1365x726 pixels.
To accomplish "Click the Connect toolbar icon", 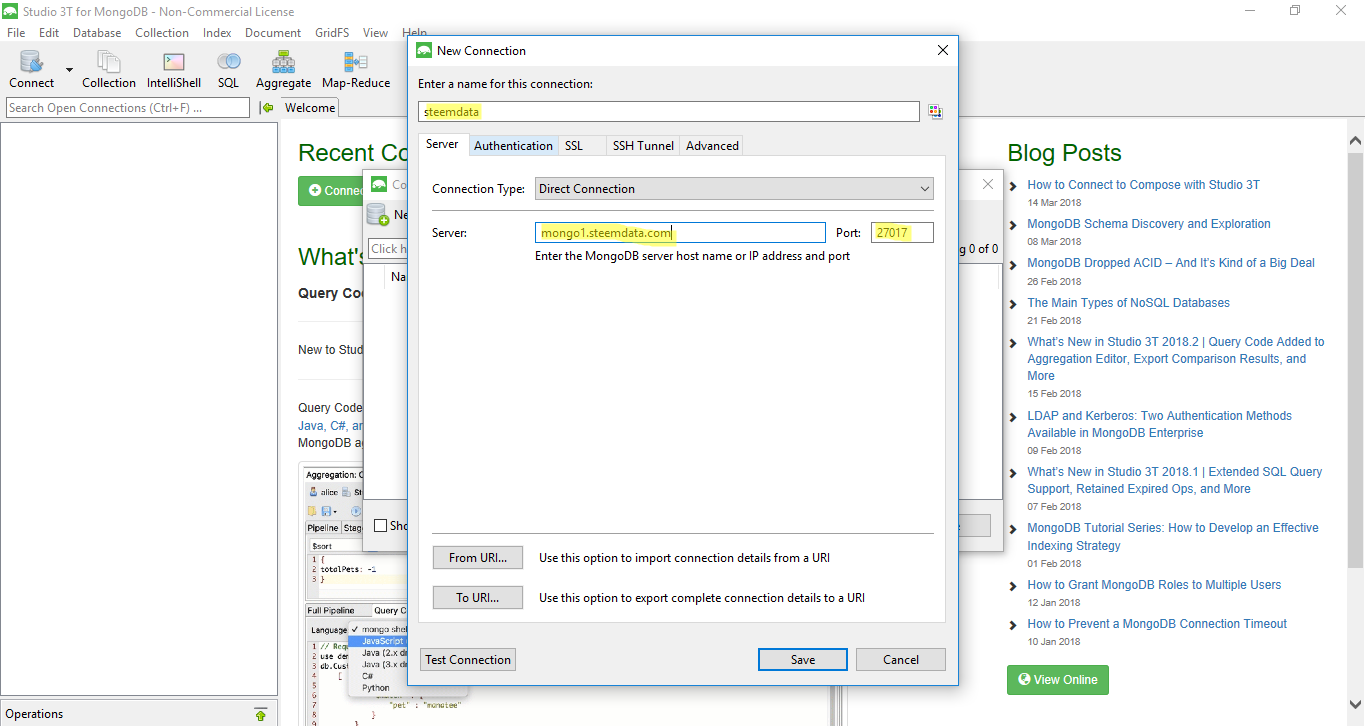I will (31, 70).
